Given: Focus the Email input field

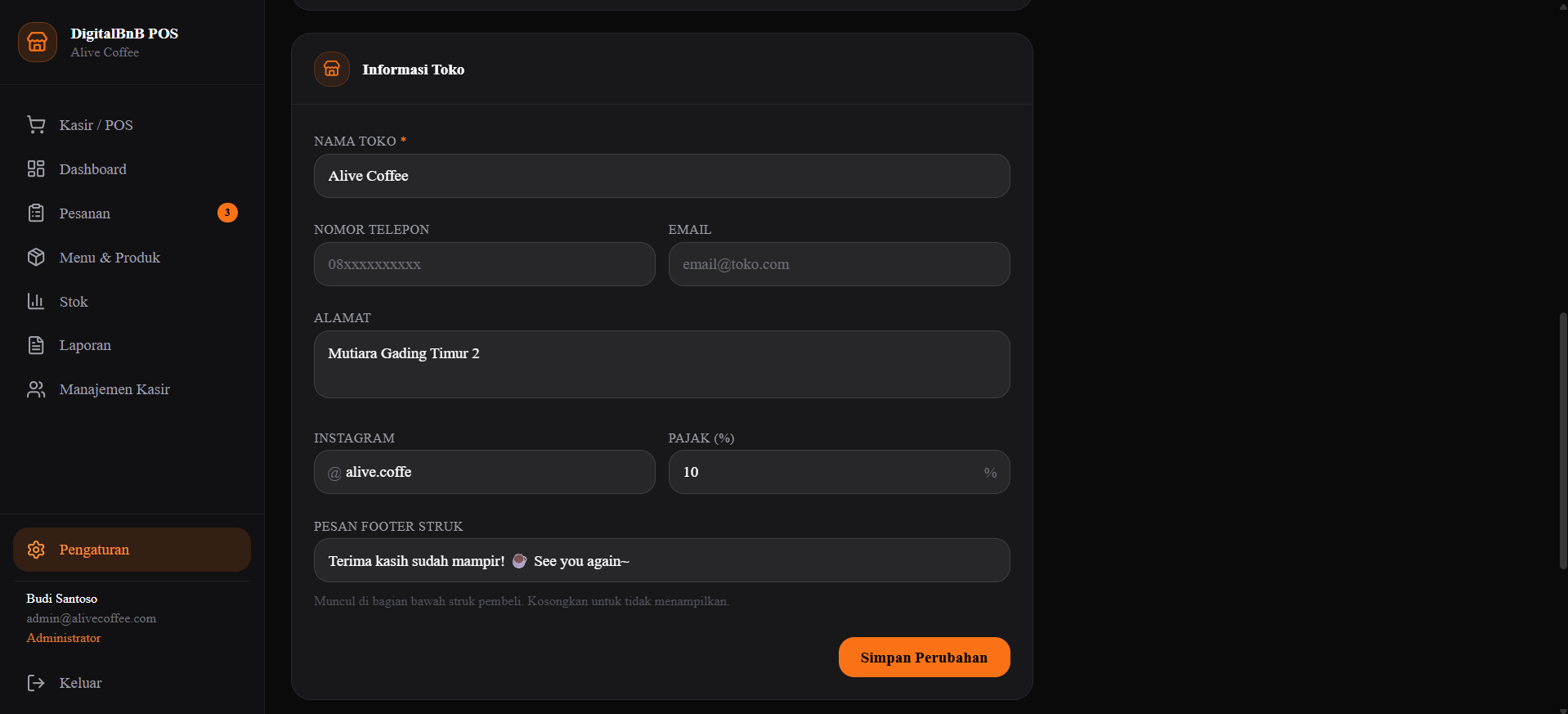Looking at the screenshot, I should point(839,264).
